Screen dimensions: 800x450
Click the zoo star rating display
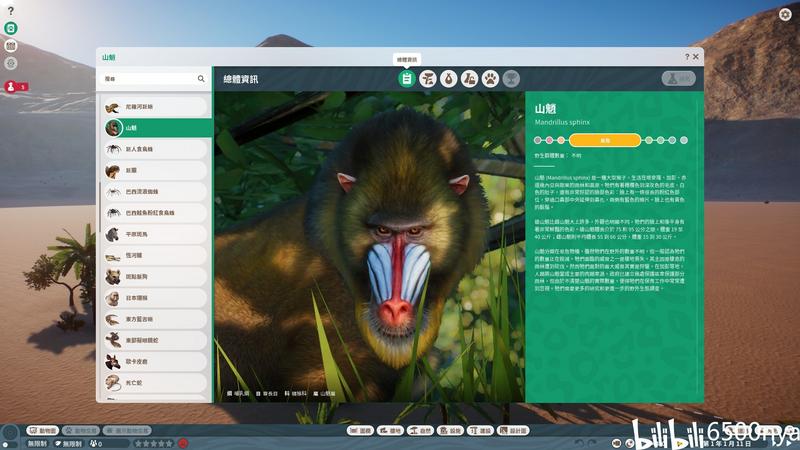pyautogui.click(x=154, y=443)
